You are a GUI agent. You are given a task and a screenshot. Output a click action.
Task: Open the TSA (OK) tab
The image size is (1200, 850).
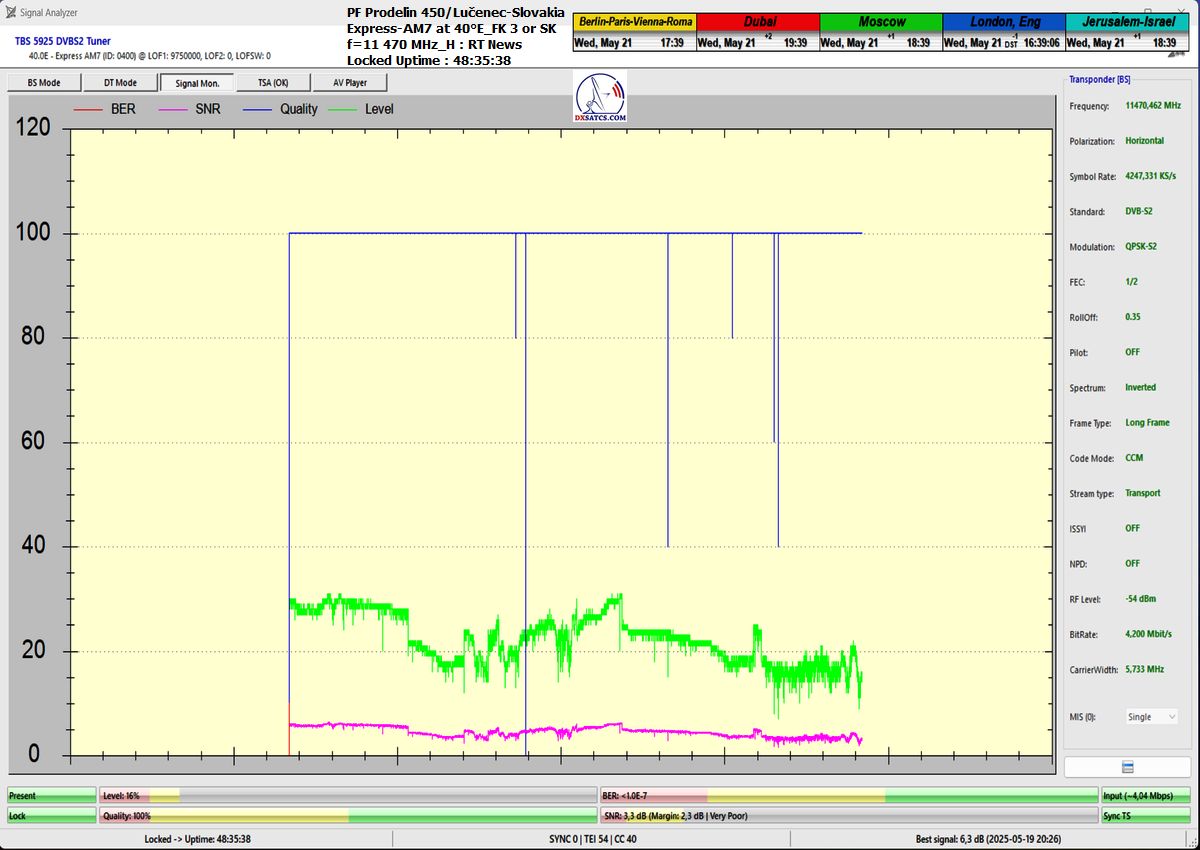tap(273, 83)
